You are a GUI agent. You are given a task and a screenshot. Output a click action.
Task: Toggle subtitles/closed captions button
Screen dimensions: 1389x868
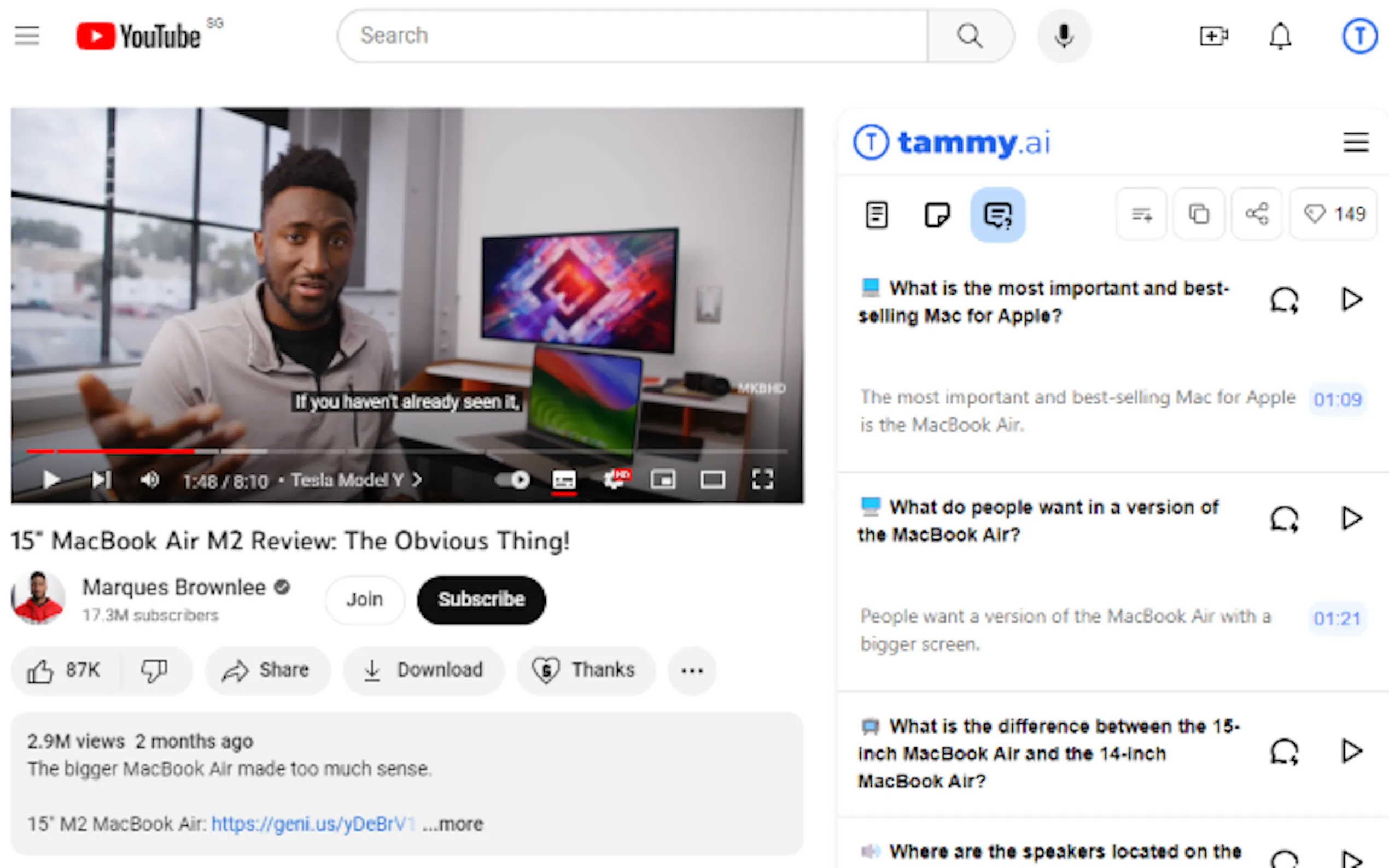click(x=564, y=479)
